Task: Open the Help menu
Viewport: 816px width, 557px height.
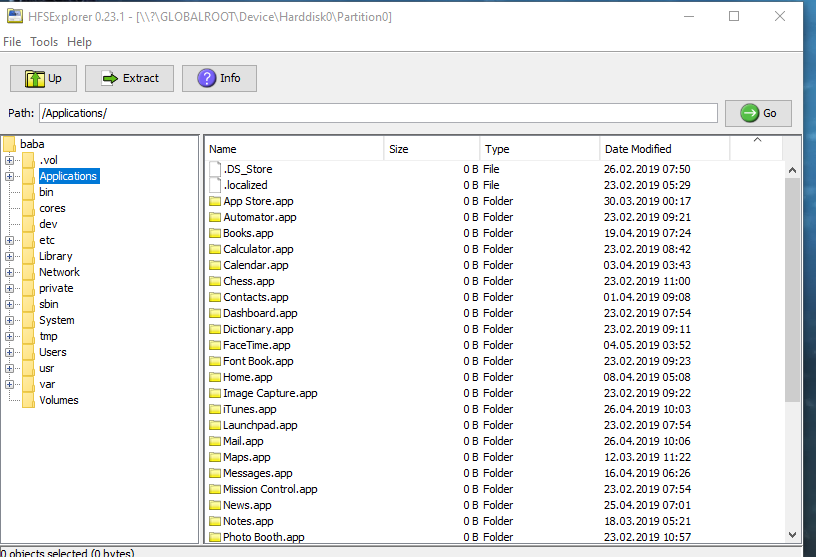Action: [79, 42]
